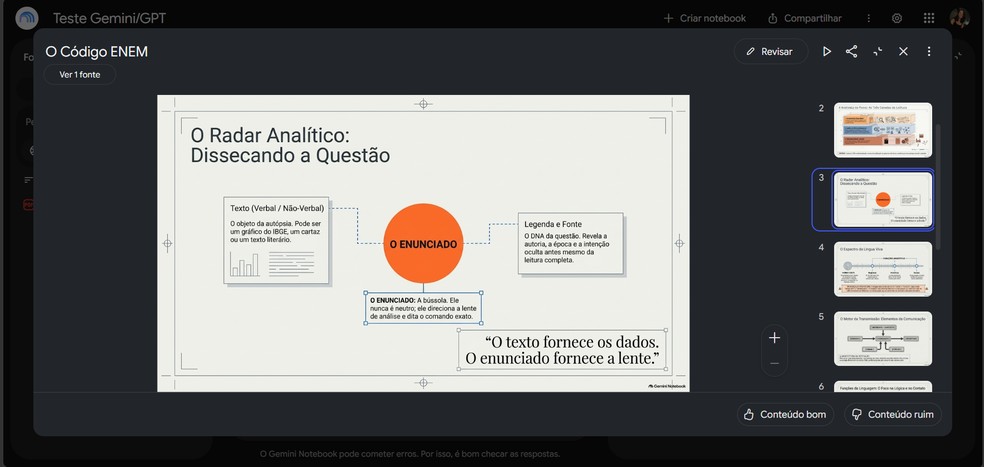Open the user account avatar
The height and width of the screenshot is (467, 984).
coord(960,18)
